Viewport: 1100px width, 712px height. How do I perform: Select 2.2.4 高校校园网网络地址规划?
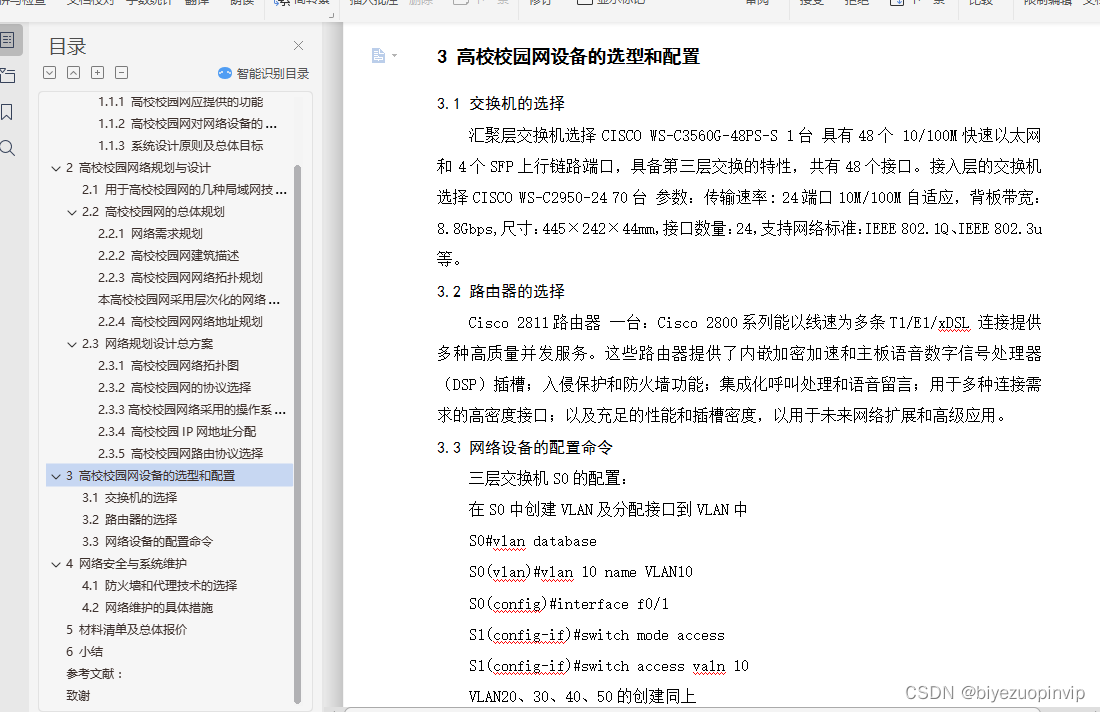pyautogui.click(x=180, y=321)
